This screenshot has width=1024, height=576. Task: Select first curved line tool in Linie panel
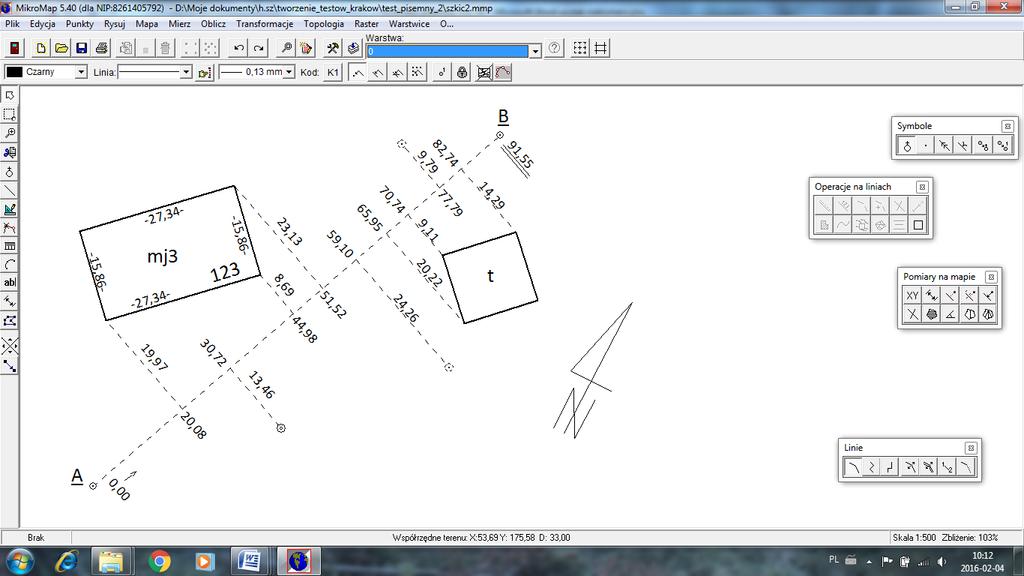point(853,467)
